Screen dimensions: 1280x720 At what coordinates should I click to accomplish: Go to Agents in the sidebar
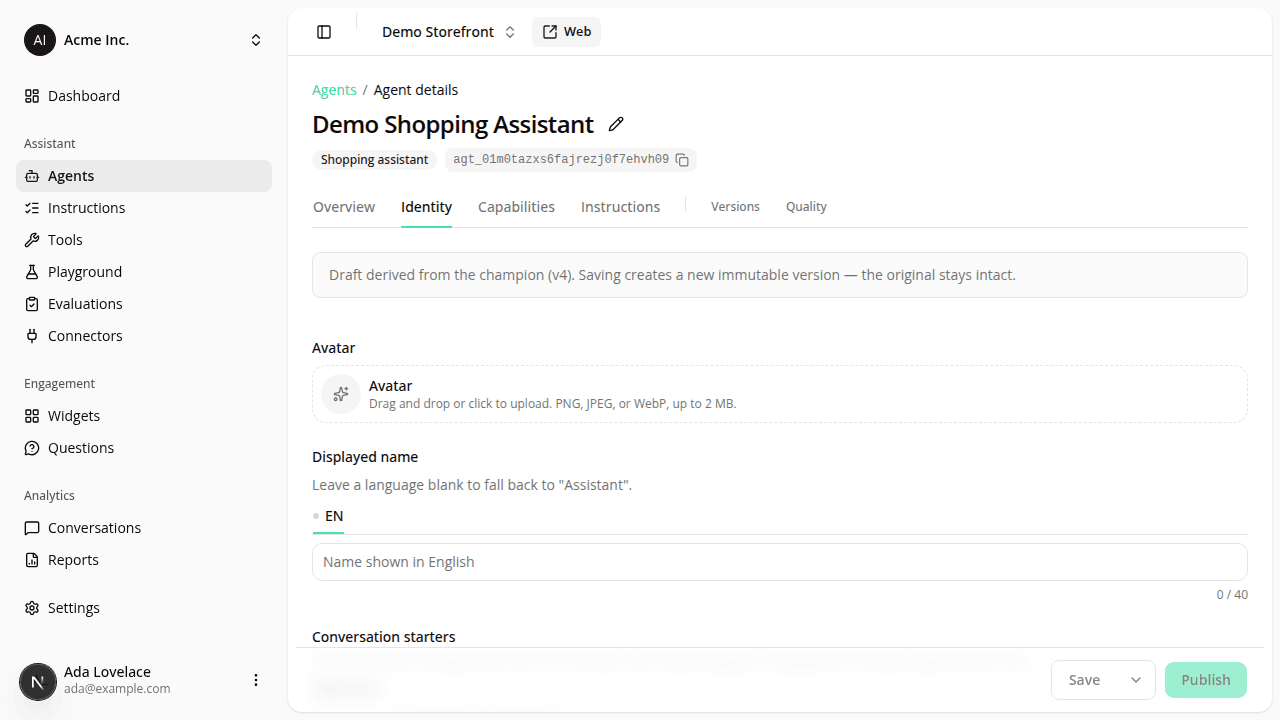pos(144,176)
